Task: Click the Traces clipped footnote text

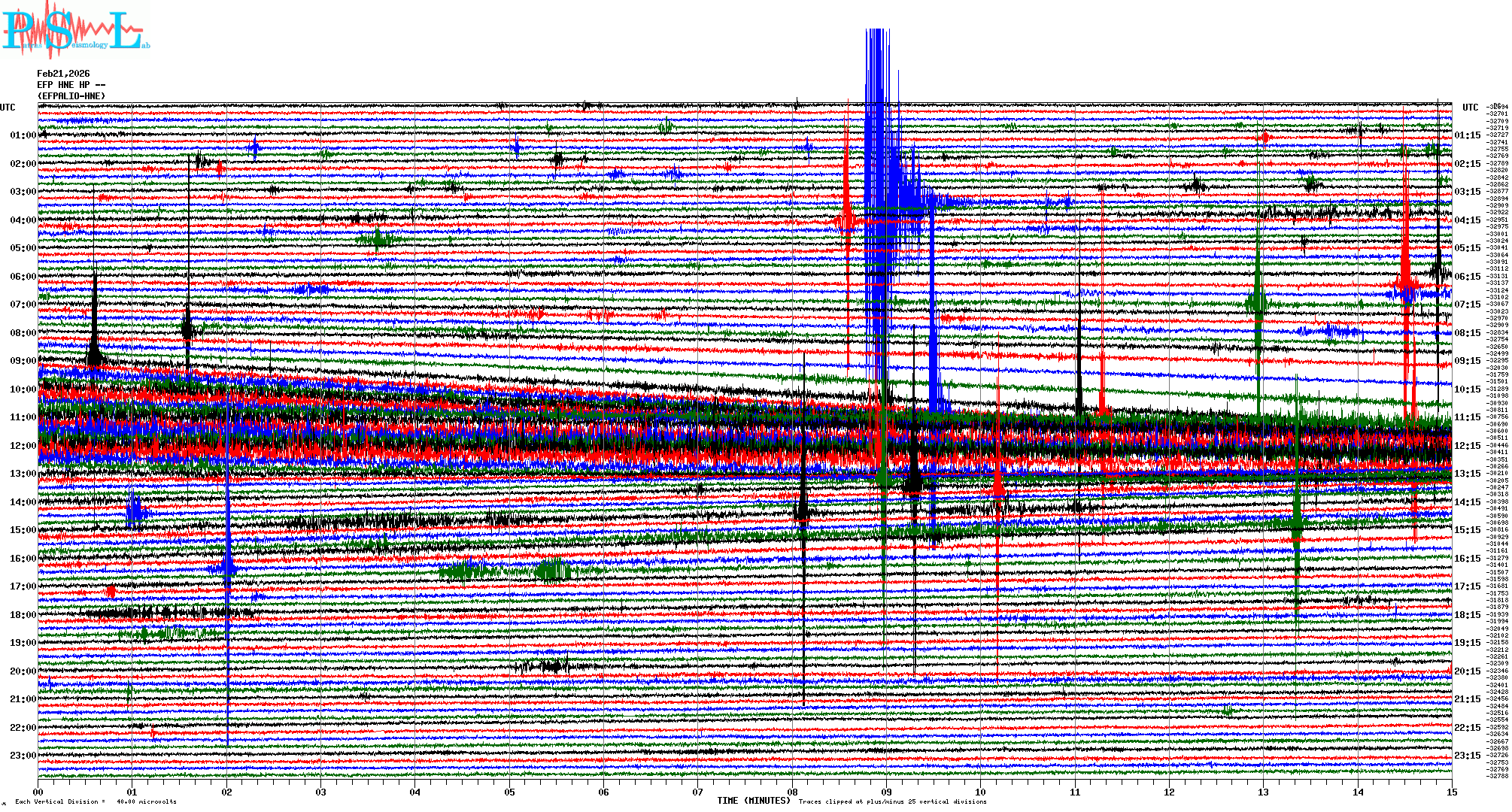Action: [x=892, y=801]
